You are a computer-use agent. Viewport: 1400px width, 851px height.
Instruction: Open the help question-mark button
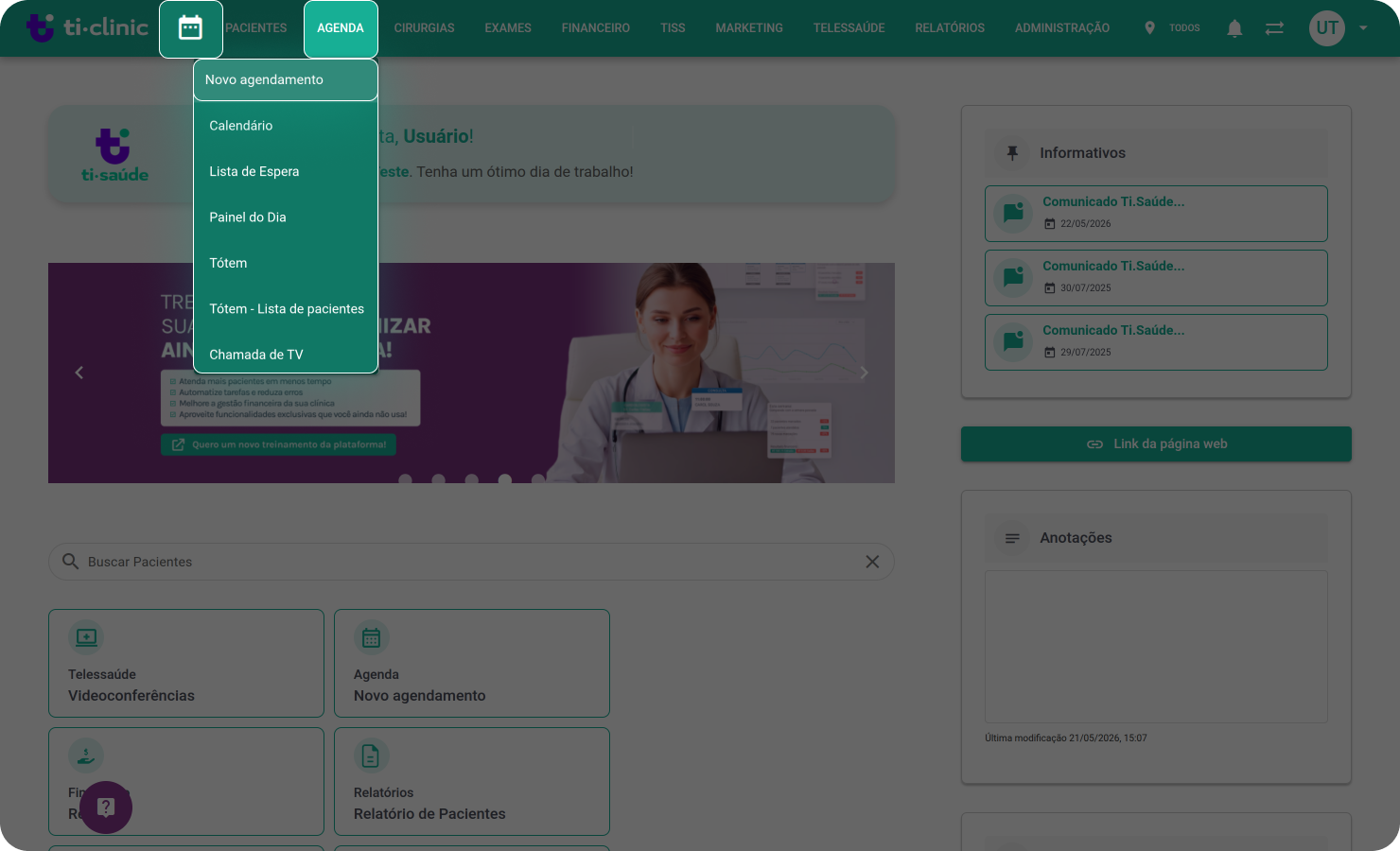click(106, 808)
